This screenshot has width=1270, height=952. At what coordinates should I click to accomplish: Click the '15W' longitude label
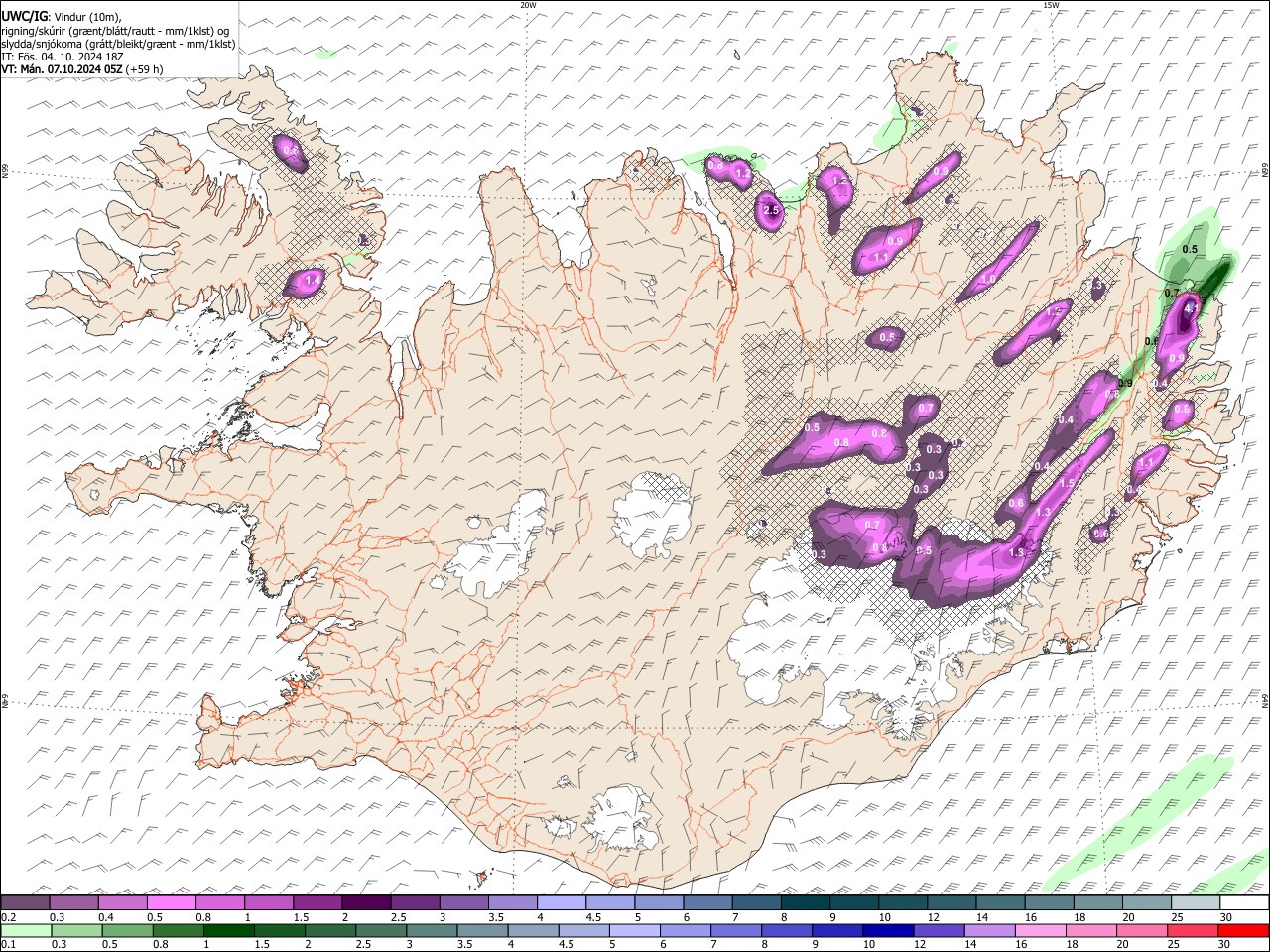tap(1051, 5)
